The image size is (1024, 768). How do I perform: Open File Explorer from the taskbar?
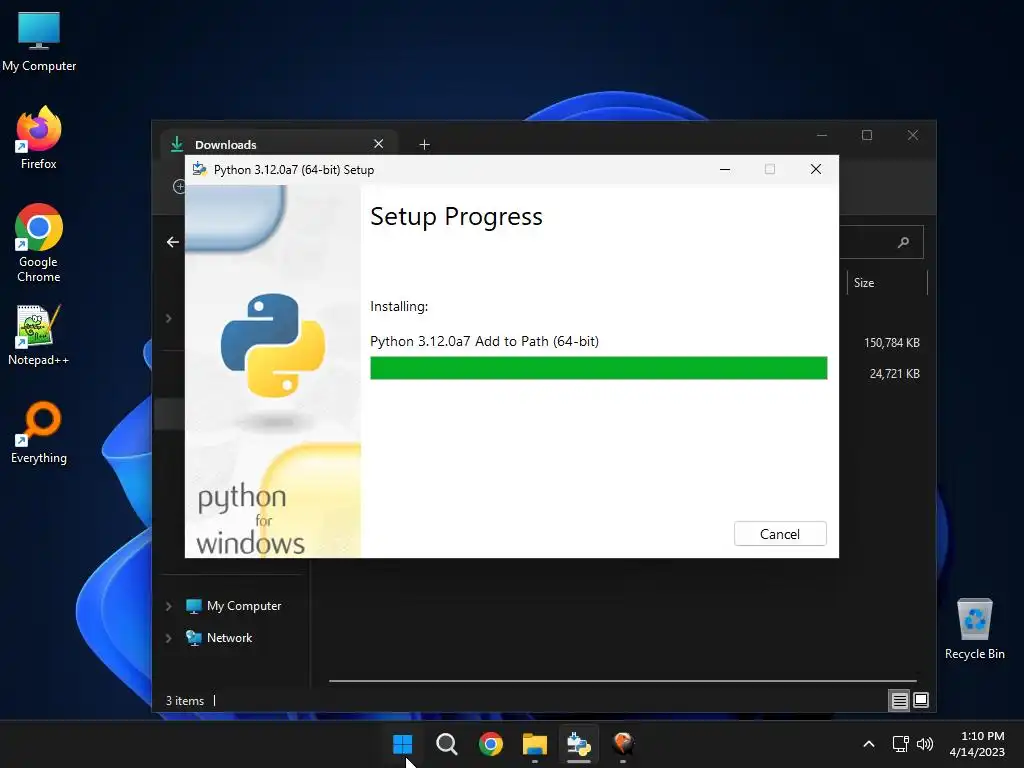point(535,744)
